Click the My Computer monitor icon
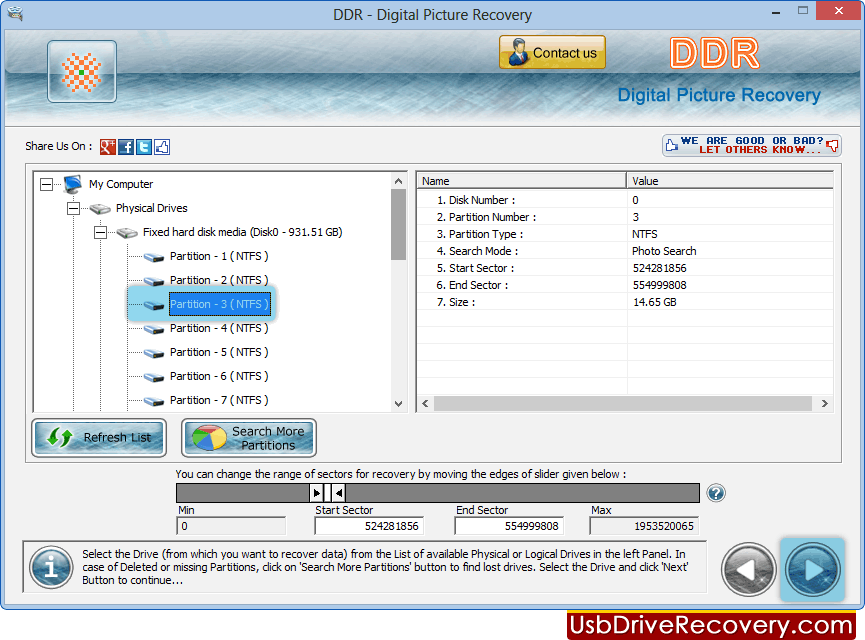Image resolution: width=865 pixels, height=640 pixels. 73,184
